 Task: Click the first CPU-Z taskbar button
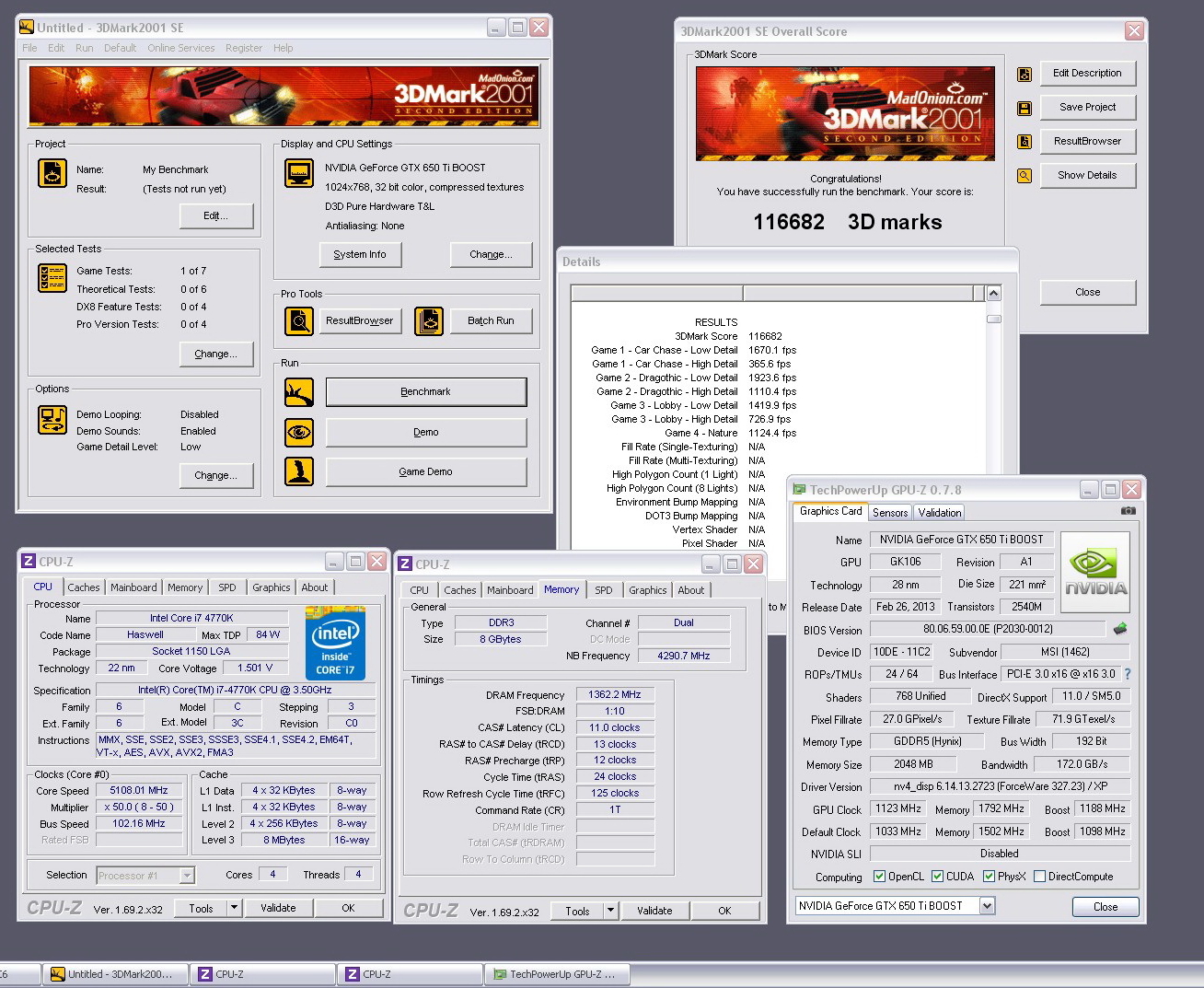point(262,974)
